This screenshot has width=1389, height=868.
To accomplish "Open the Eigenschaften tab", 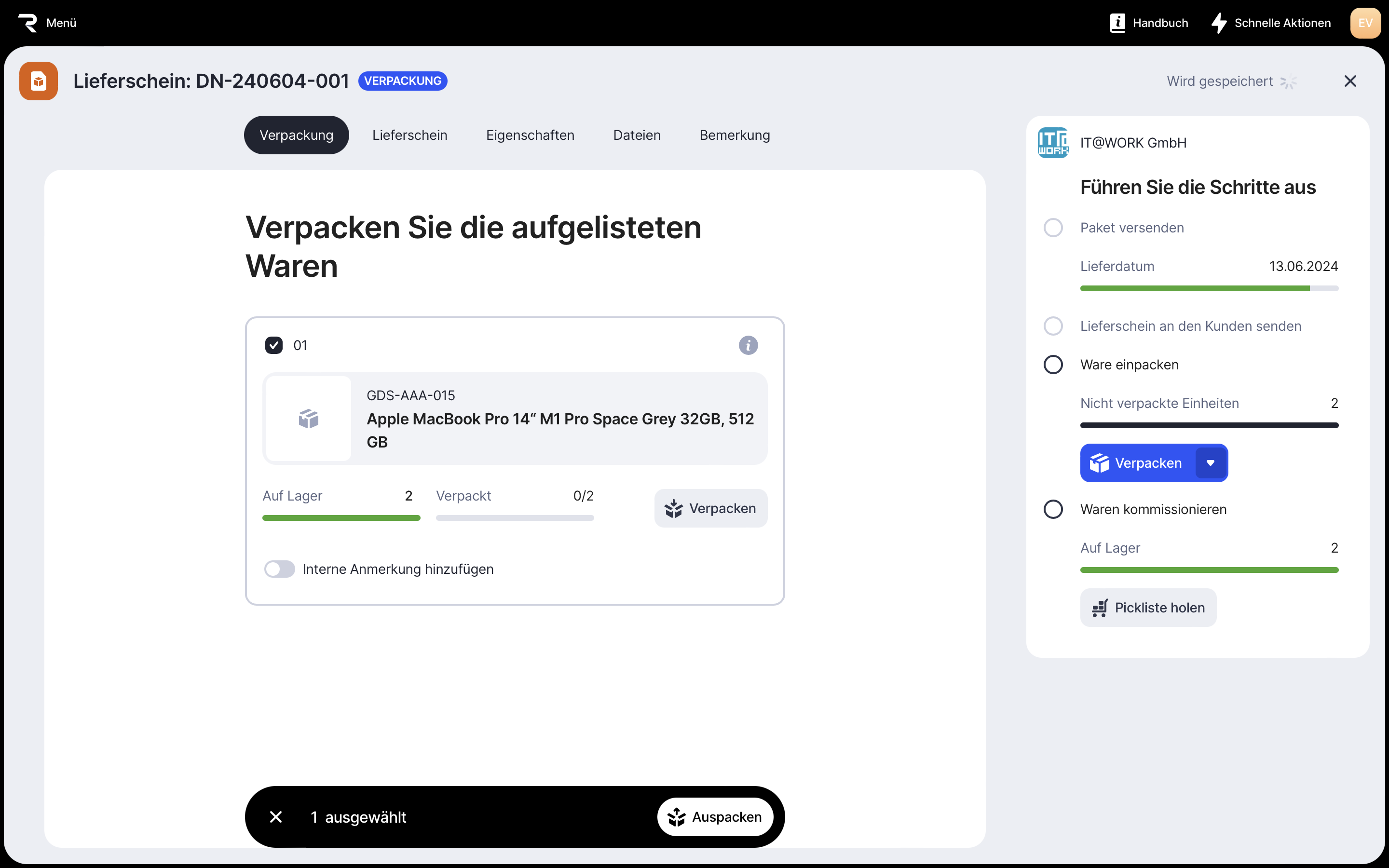I will 530,135.
